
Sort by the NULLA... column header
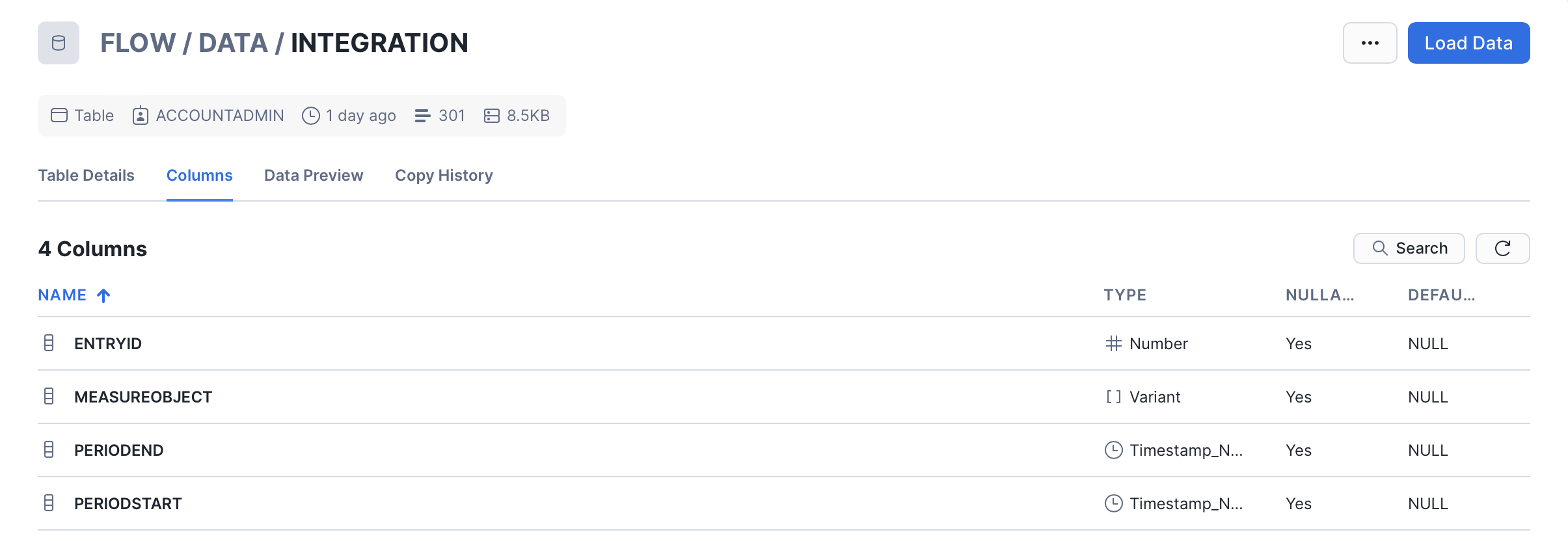(x=1319, y=295)
